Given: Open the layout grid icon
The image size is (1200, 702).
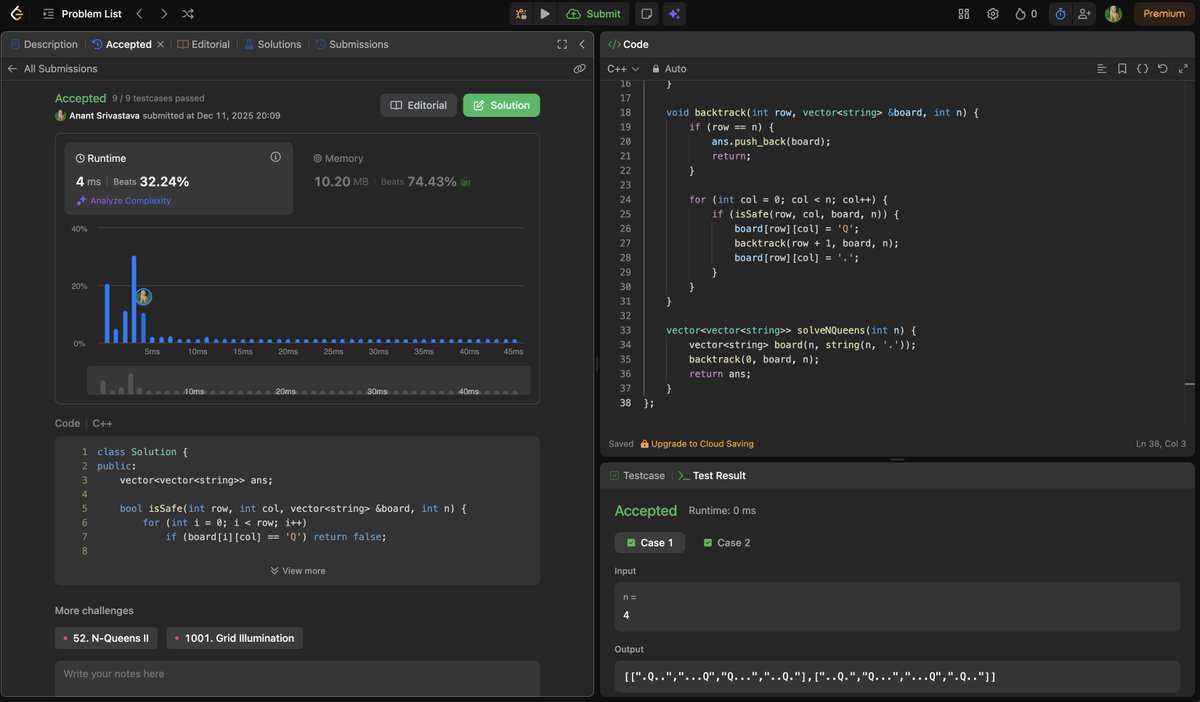Looking at the screenshot, I should pyautogui.click(x=964, y=14).
